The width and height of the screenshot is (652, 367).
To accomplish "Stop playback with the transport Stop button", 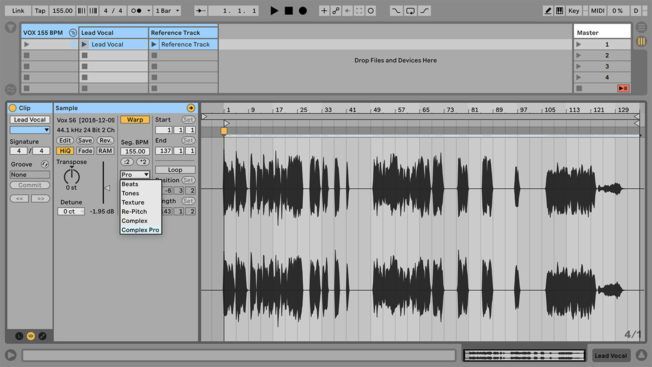I will pos(289,11).
